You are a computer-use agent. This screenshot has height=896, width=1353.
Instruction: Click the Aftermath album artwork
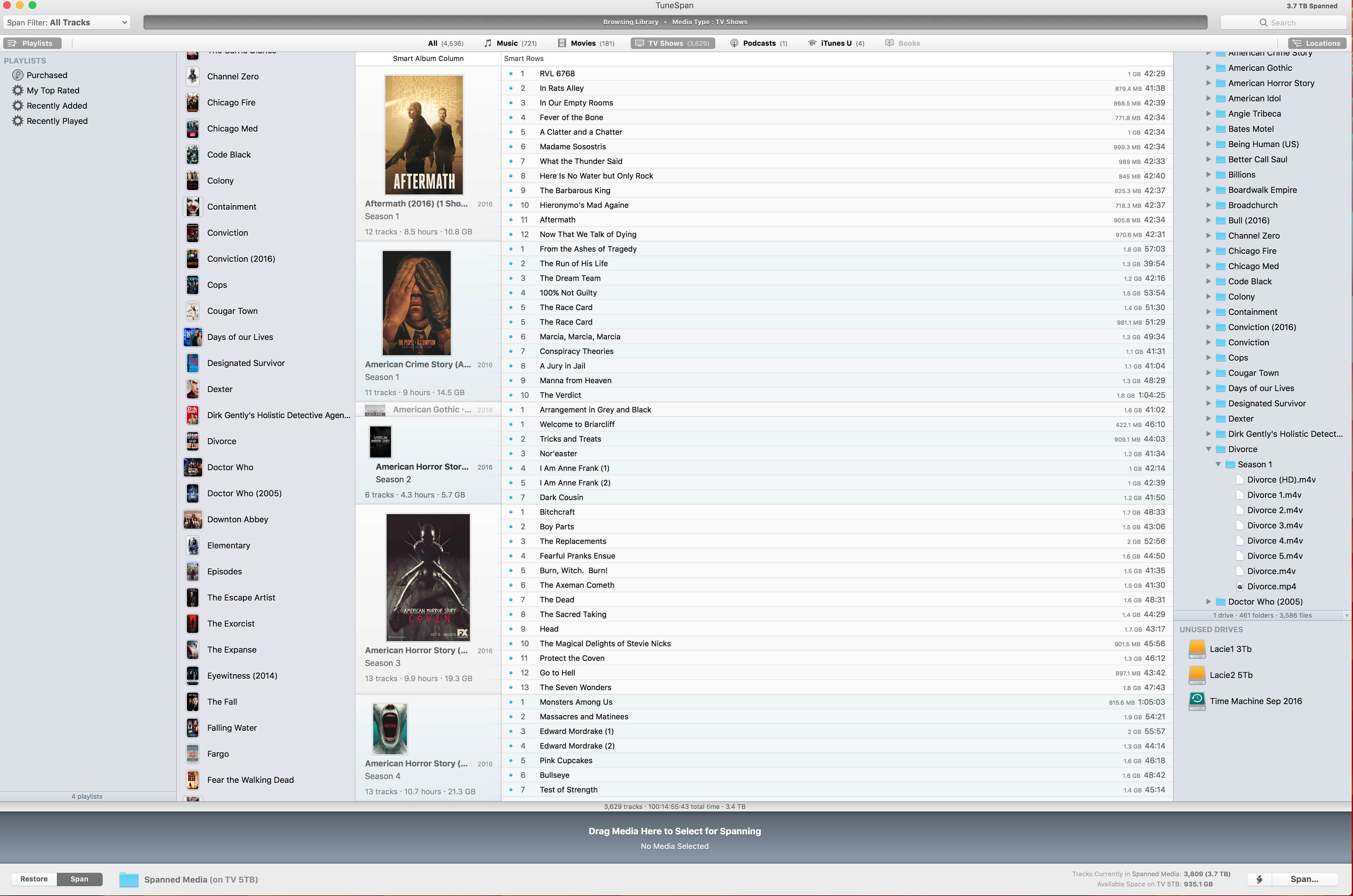423,135
